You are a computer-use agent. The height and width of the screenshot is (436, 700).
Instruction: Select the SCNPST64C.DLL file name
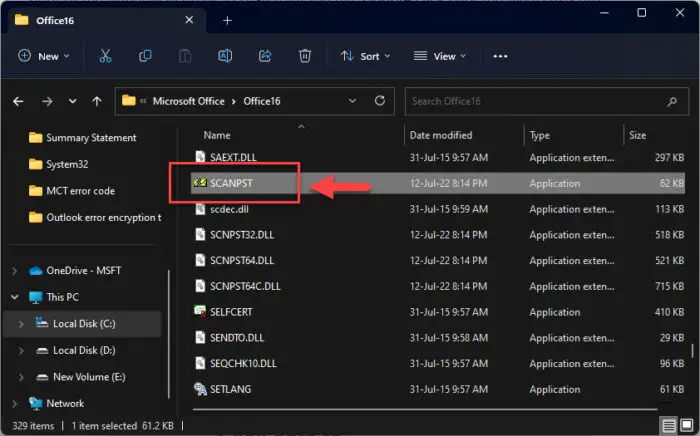point(245,286)
